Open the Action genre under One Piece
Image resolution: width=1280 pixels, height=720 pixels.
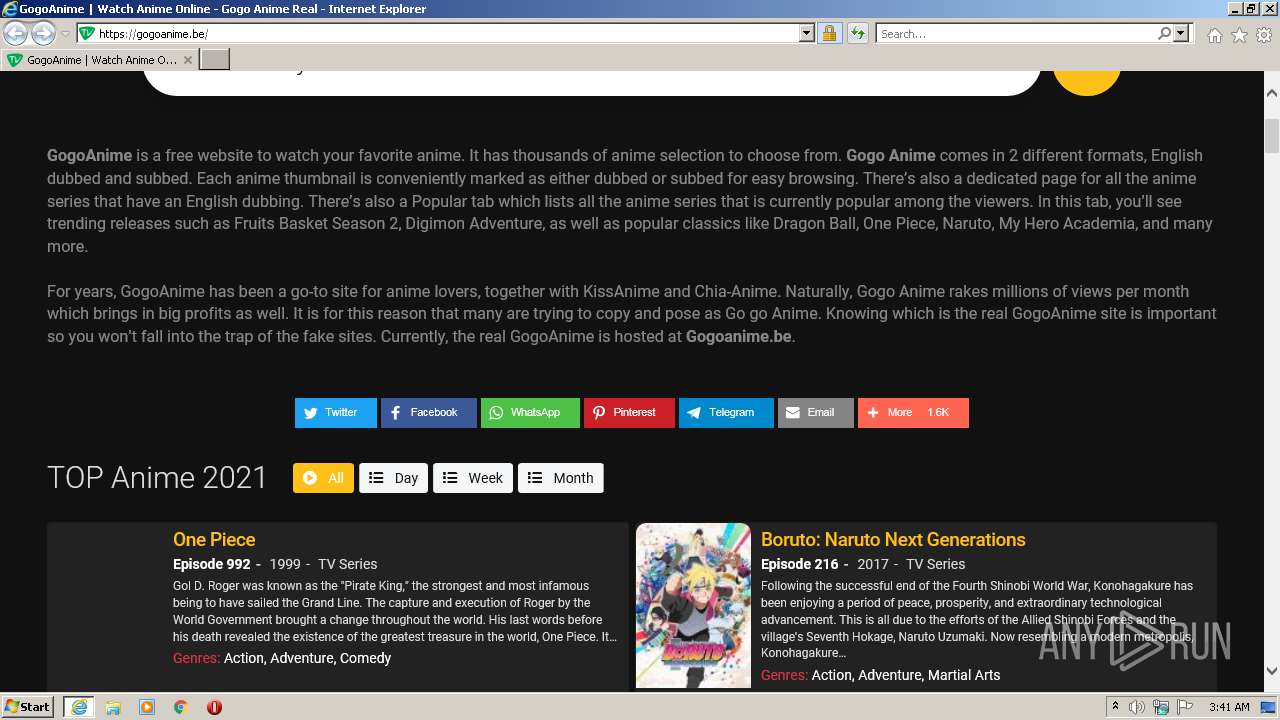pyautogui.click(x=244, y=658)
